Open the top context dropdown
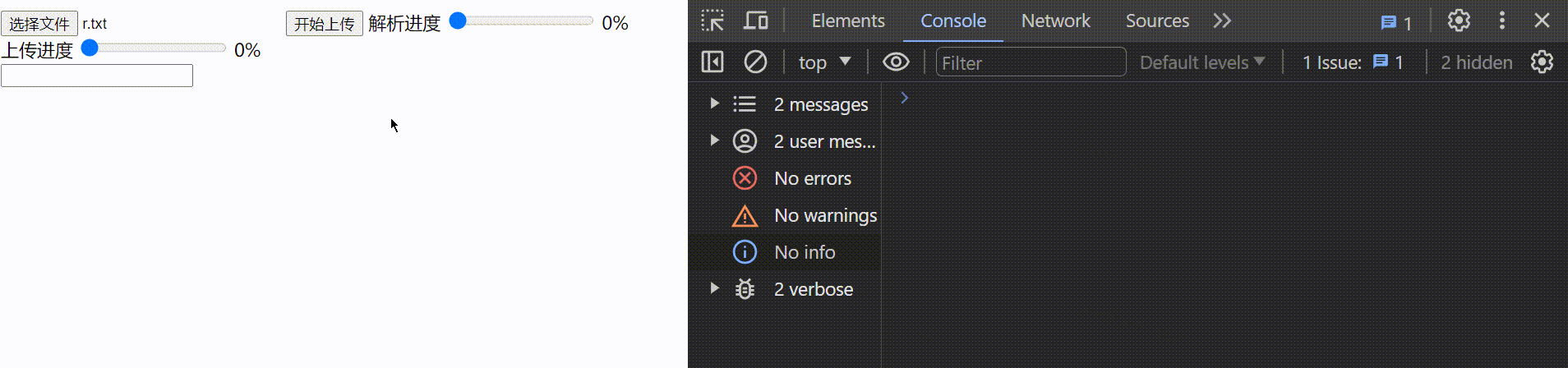1568x368 pixels. pos(824,62)
